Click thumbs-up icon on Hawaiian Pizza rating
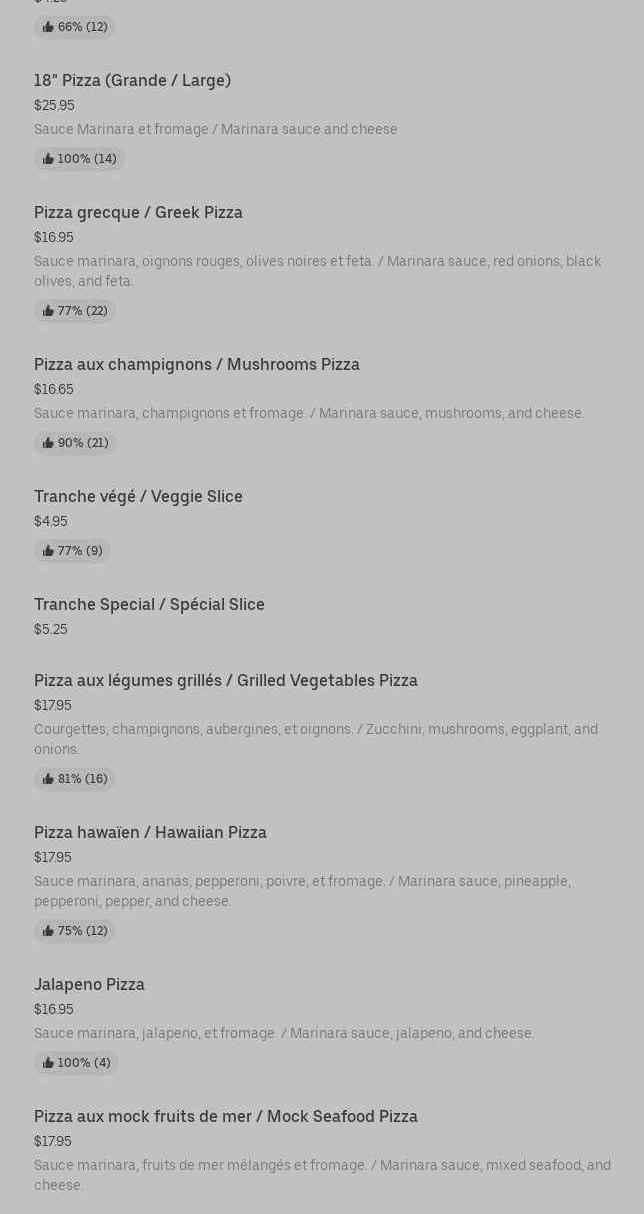Image resolution: width=644 pixels, height=1214 pixels. [48, 931]
